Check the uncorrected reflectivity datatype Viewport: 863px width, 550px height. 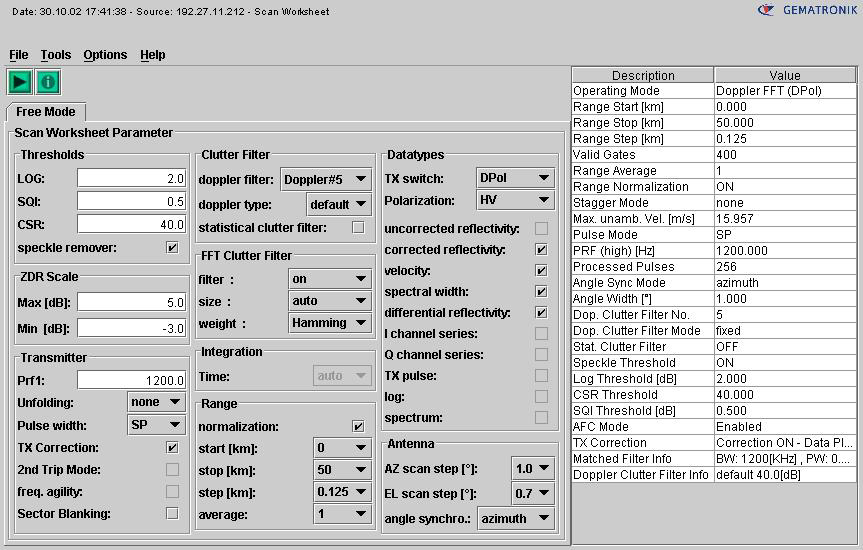click(x=542, y=228)
